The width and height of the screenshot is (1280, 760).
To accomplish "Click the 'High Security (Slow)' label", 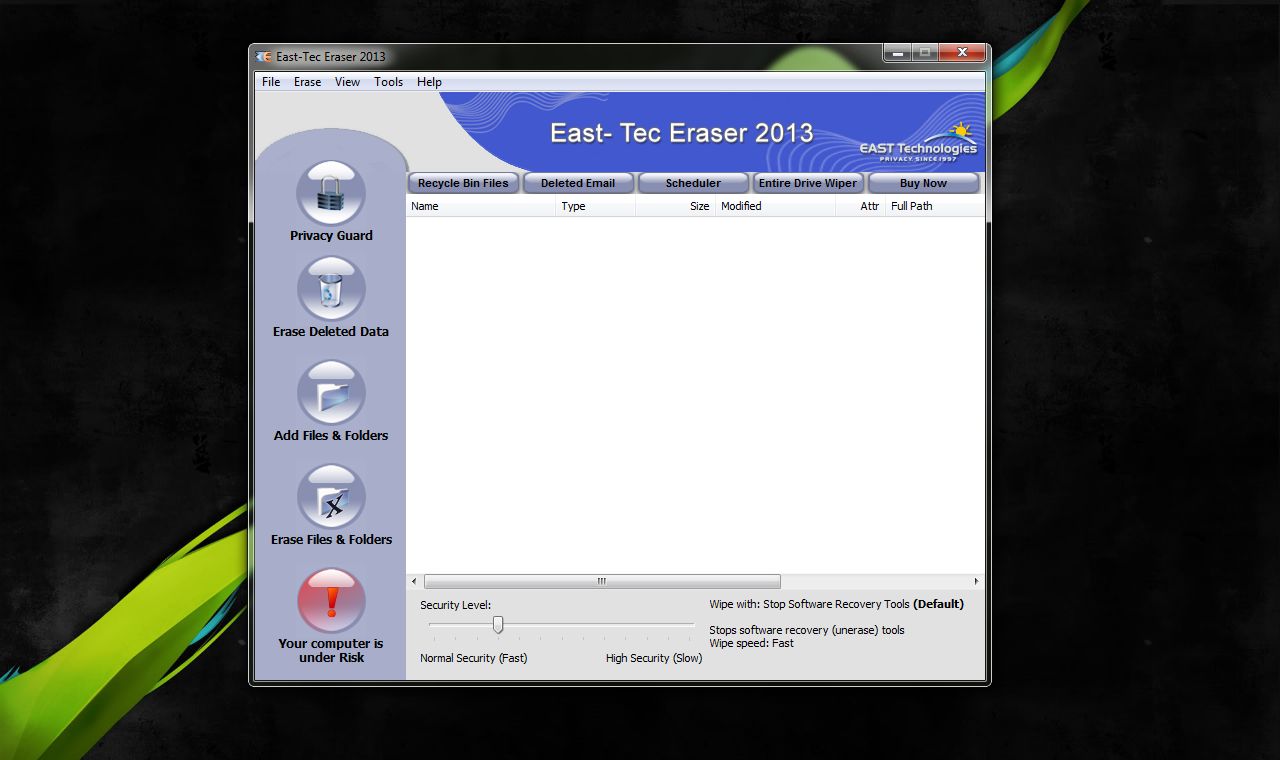I will [x=654, y=658].
